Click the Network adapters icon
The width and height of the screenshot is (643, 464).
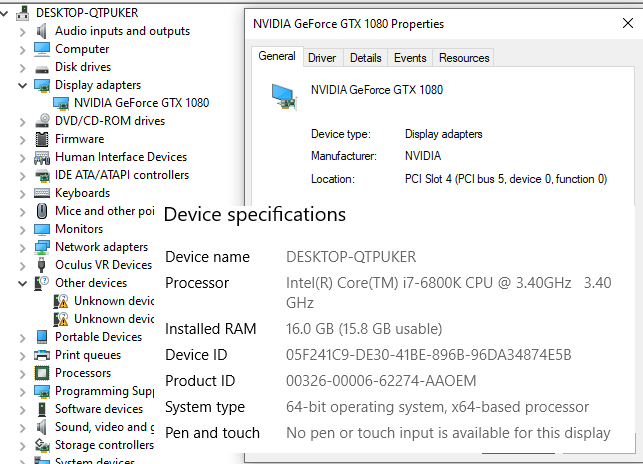tap(41, 247)
